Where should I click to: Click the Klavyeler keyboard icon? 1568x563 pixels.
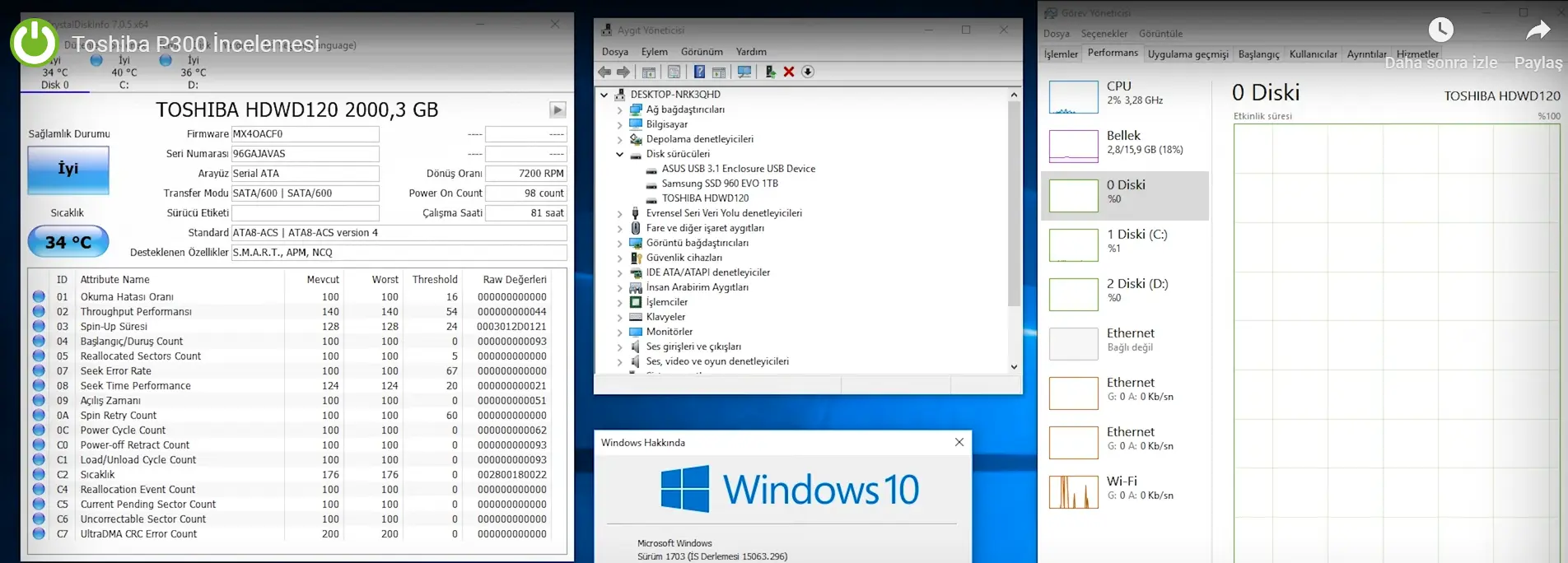tap(636, 317)
